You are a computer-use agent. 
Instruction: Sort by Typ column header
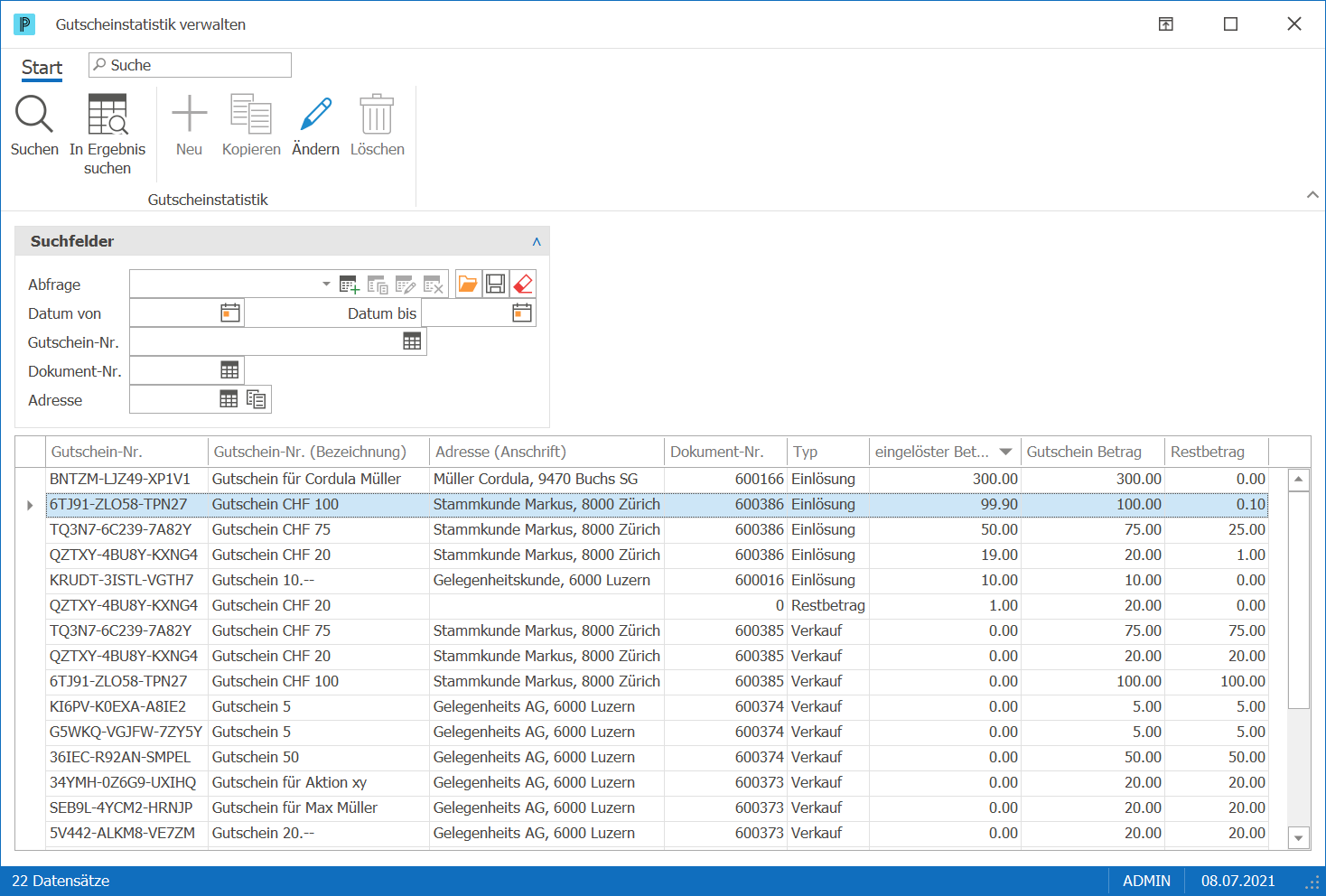[827, 452]
